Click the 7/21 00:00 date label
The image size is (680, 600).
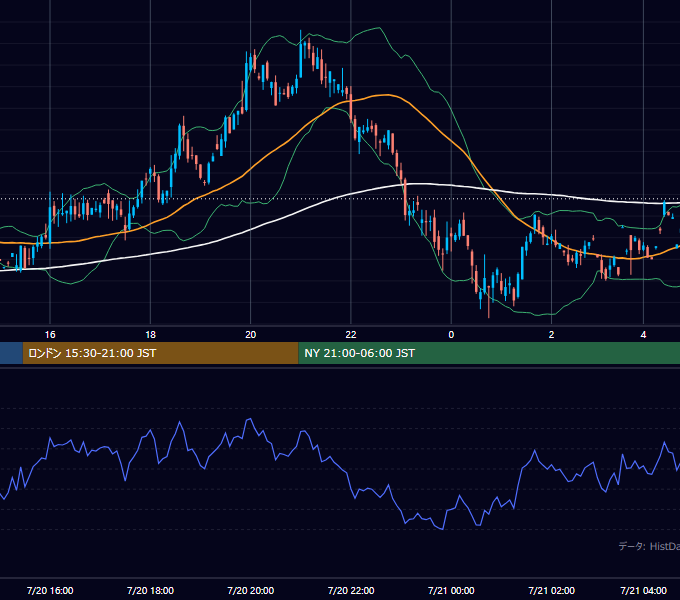(x=451, y=590)
